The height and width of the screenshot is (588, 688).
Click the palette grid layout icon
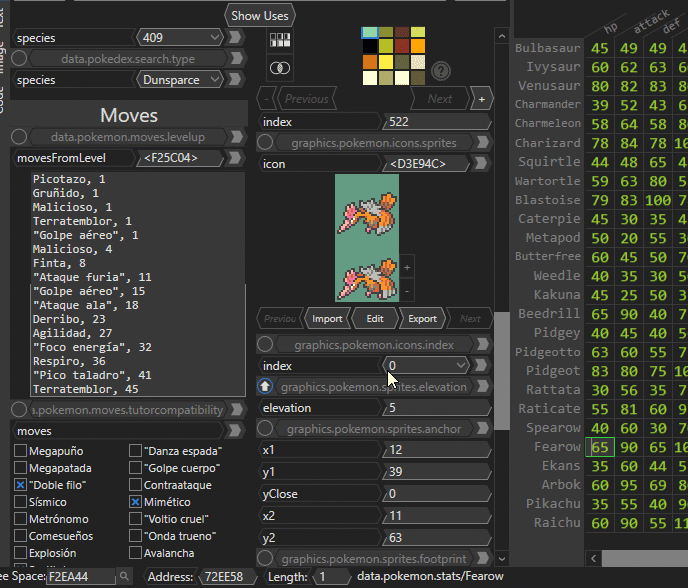coord(280,41)
